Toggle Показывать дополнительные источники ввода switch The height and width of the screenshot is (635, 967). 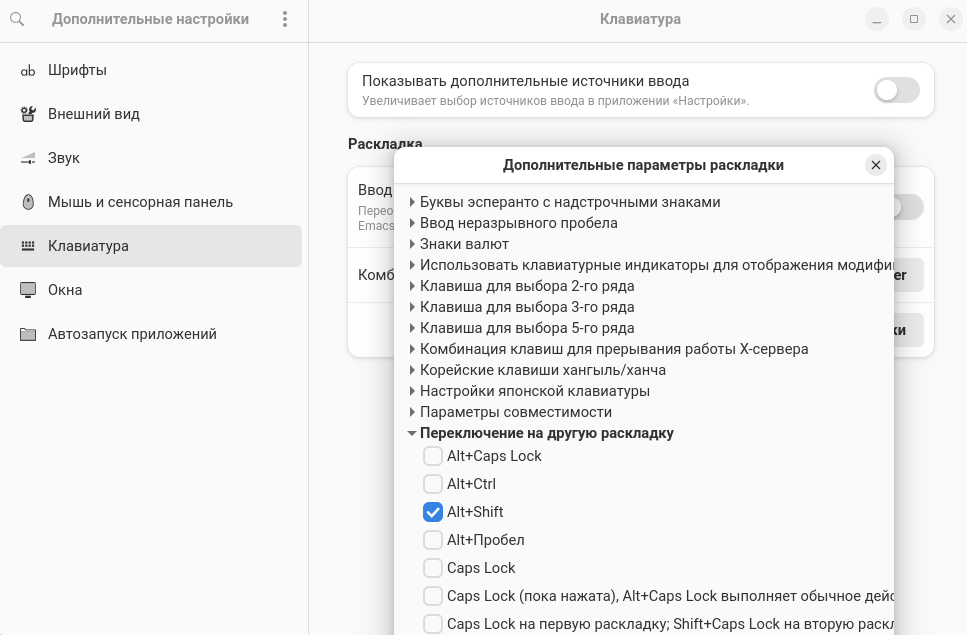896,90
